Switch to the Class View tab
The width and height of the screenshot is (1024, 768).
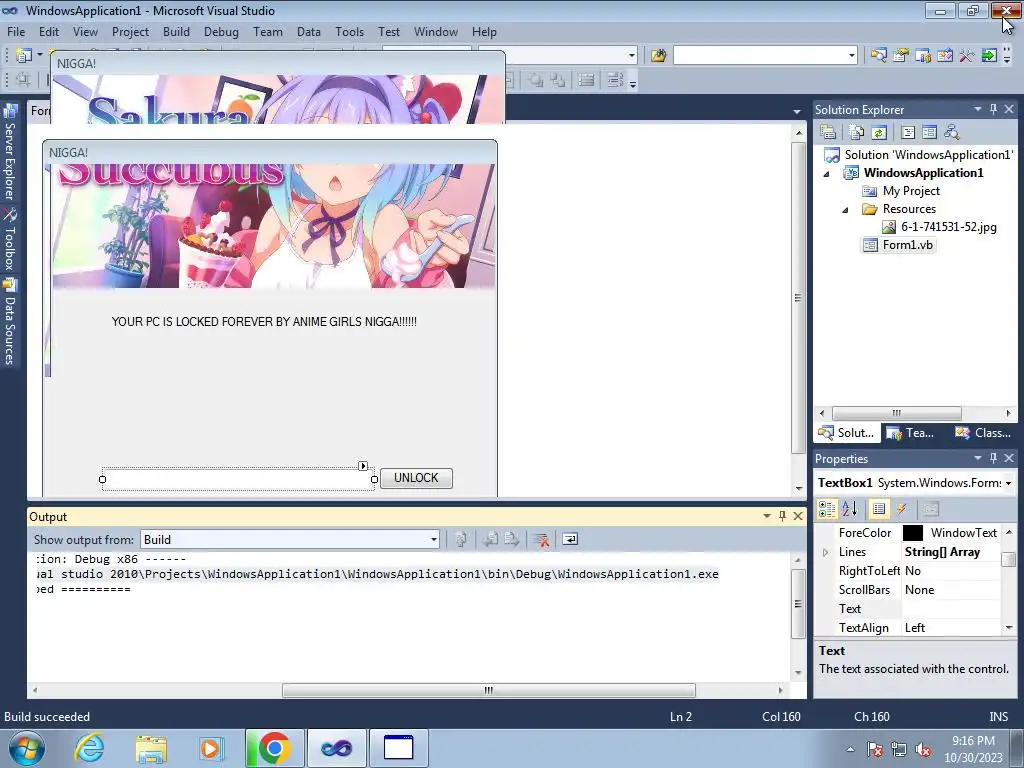point(984,433)
